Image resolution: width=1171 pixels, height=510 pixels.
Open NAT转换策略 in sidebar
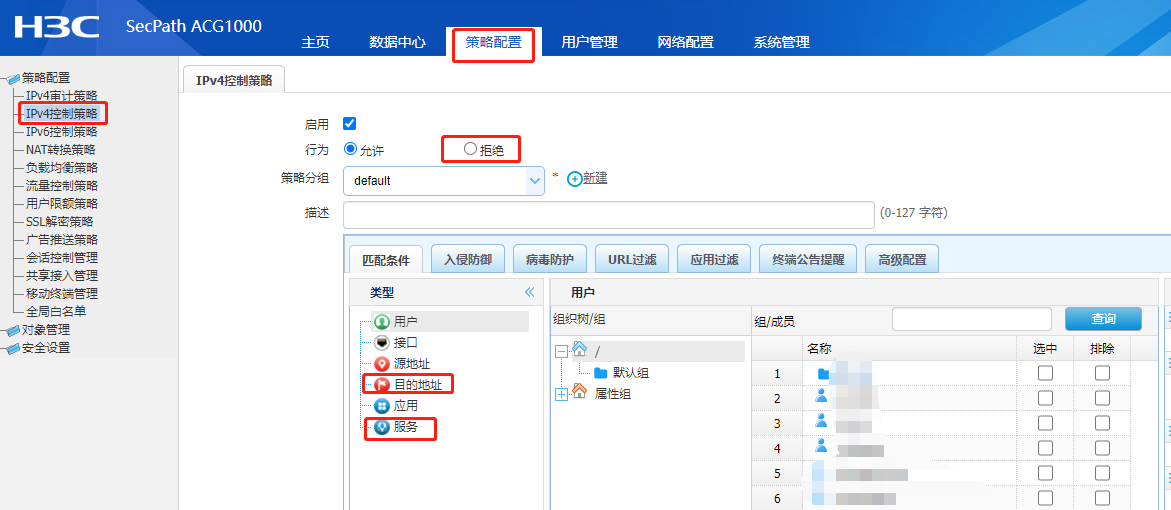(61, 149)
